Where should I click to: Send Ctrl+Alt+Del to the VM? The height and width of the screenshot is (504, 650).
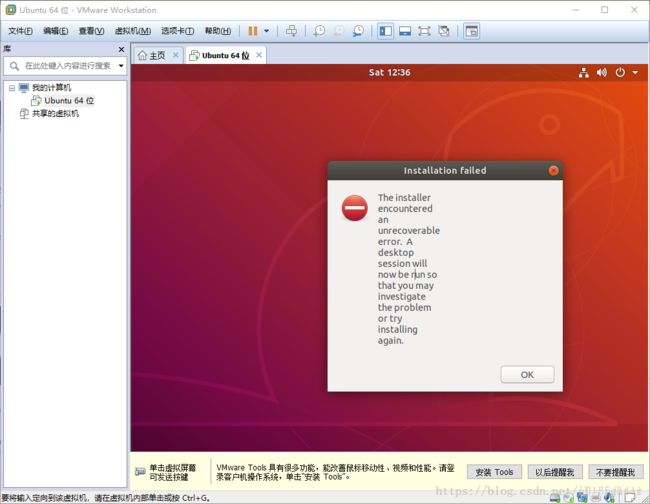pos(291,31)
